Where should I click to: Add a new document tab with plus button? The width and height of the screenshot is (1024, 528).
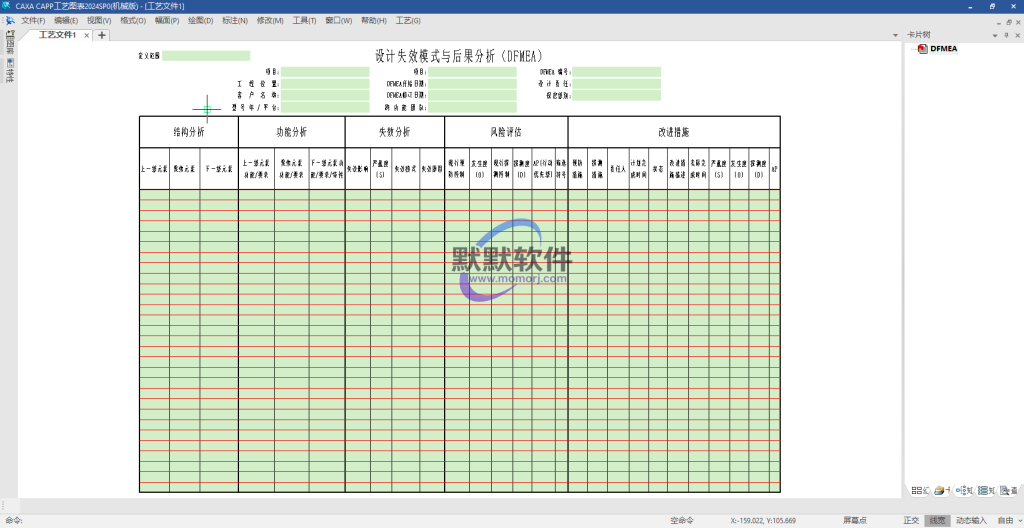102,35
